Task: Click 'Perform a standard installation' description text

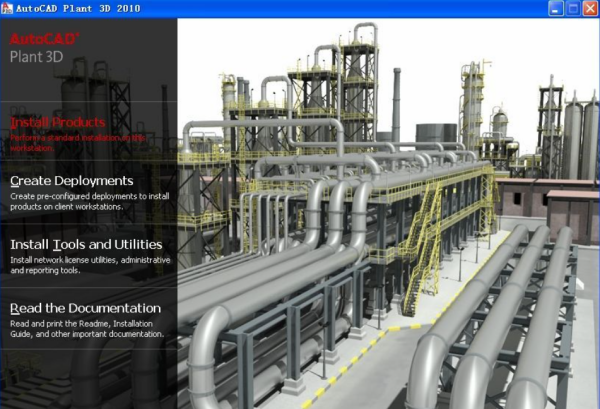Action: coord(78,143)
